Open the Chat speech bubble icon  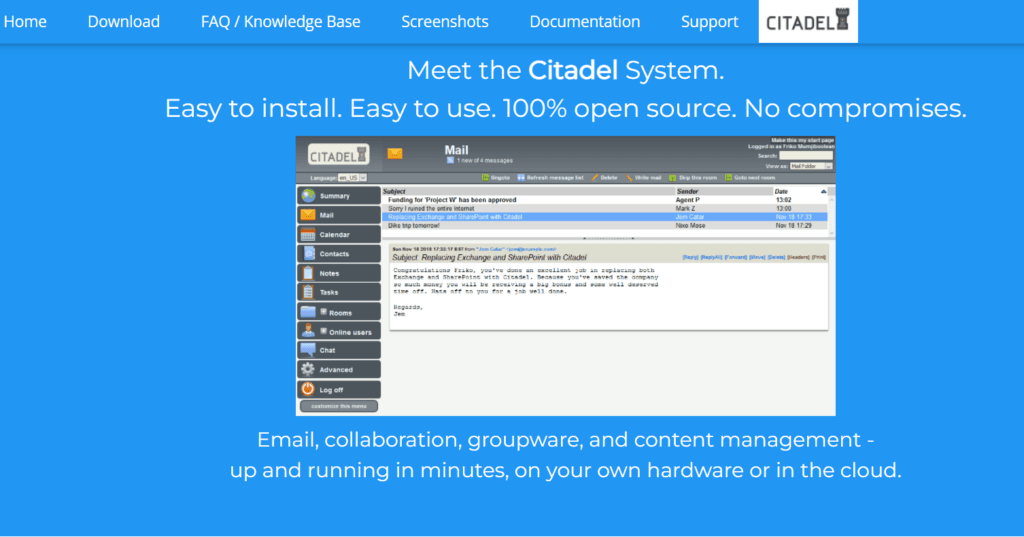(x=308, y=350)
